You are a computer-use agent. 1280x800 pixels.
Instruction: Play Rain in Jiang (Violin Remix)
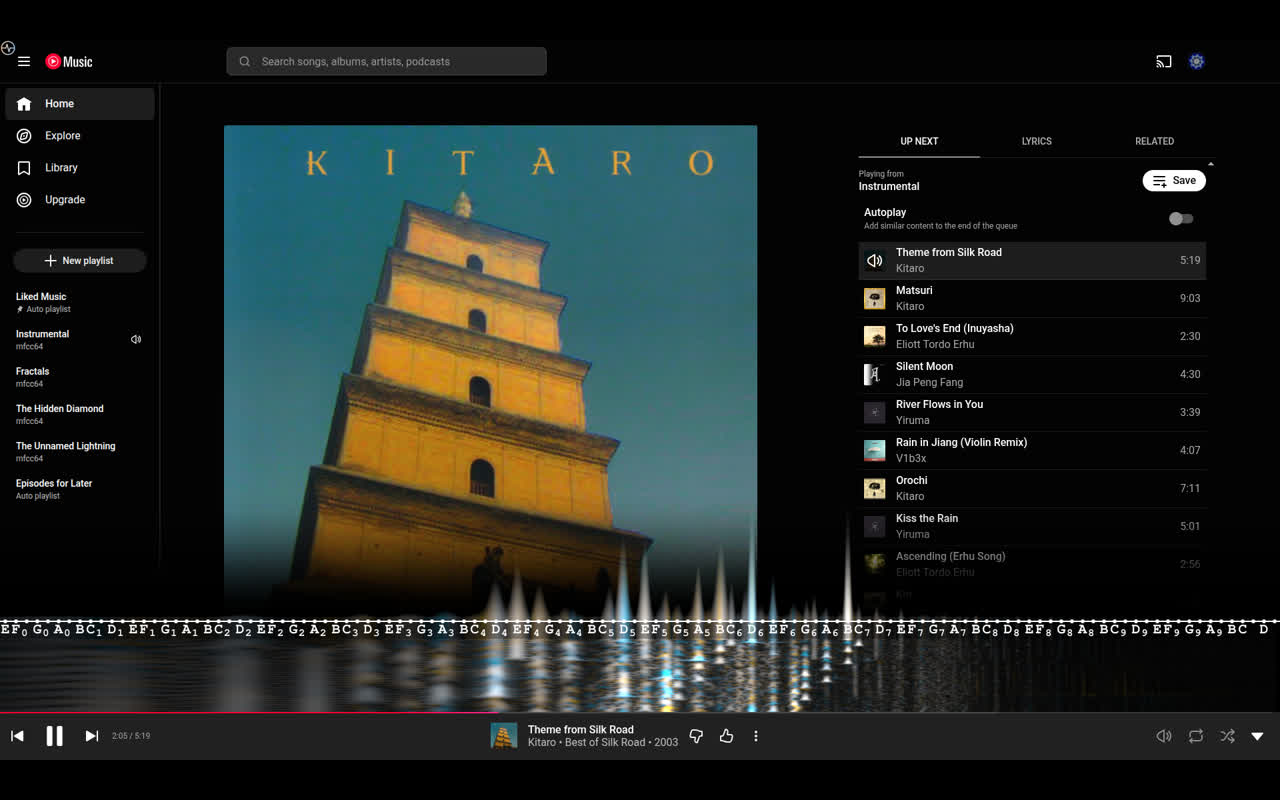click(1032, 450)
